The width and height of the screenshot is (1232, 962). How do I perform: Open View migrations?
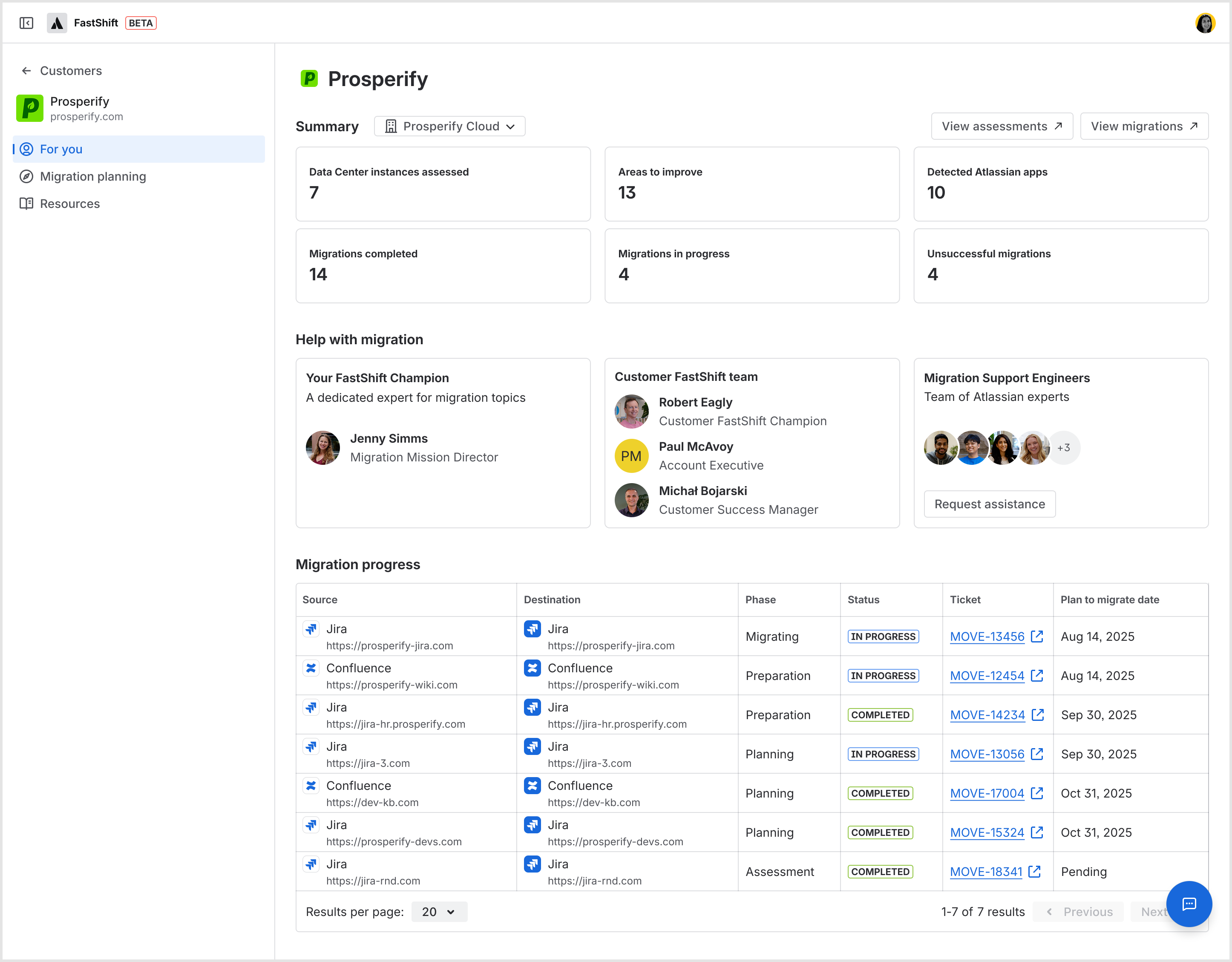(1145, 126)
